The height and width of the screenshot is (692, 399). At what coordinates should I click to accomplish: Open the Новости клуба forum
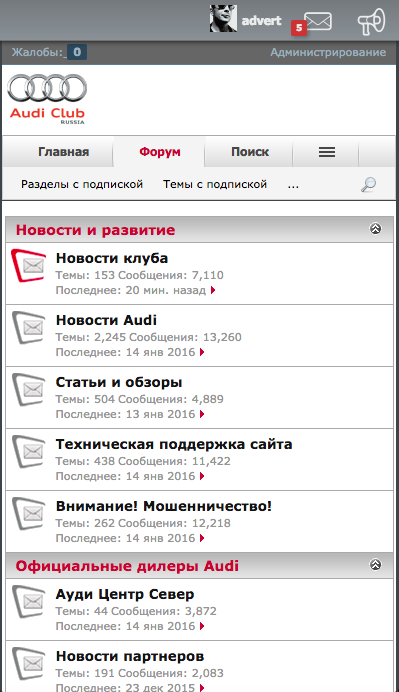(112, 258)
